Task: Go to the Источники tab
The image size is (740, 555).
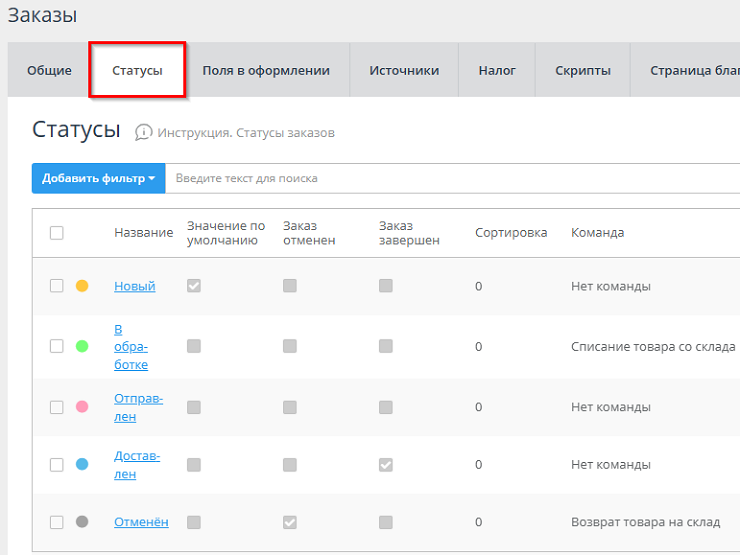Action: coord(404,70)
